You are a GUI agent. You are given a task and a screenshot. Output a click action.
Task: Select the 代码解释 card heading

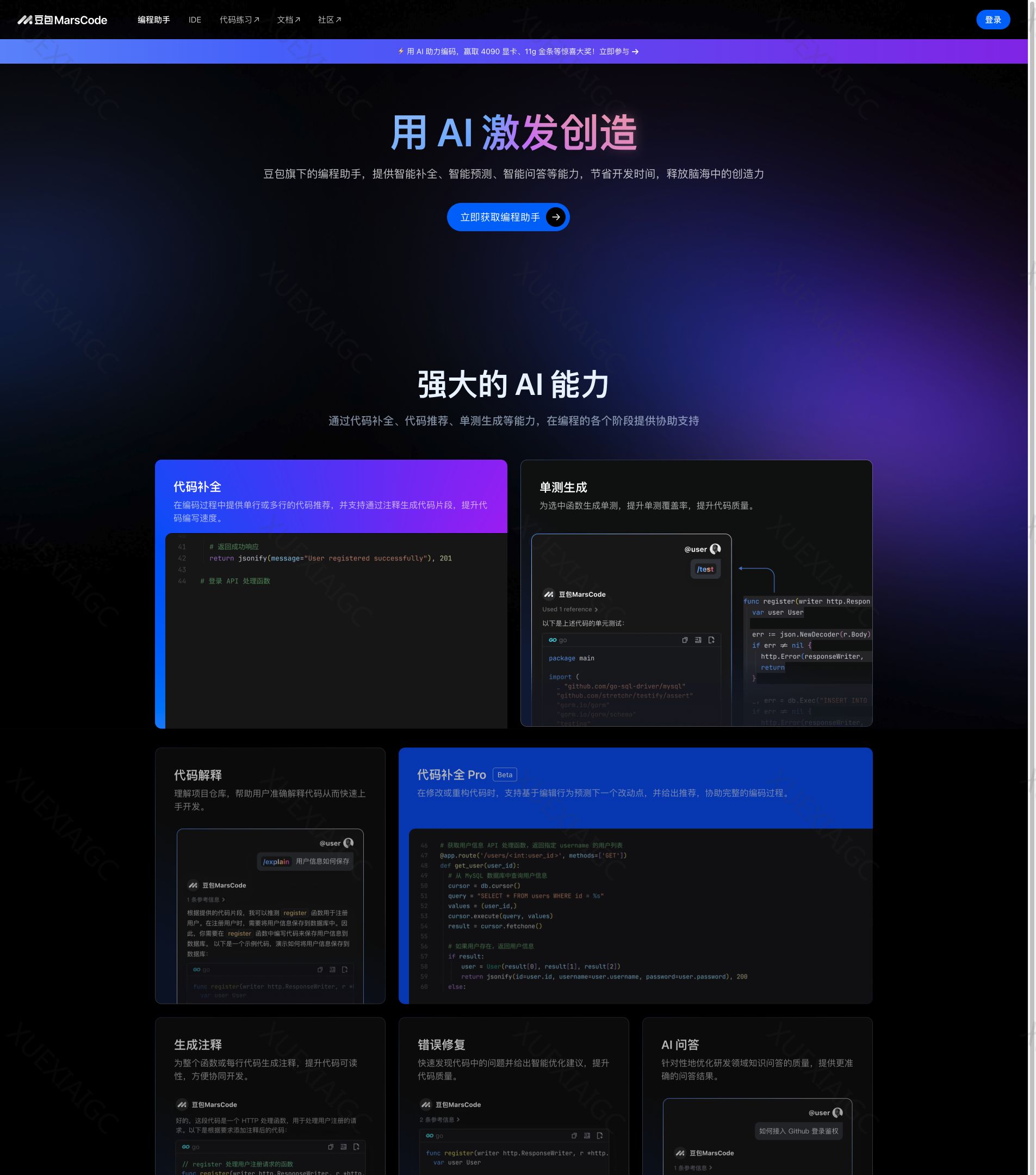(197, 776)
